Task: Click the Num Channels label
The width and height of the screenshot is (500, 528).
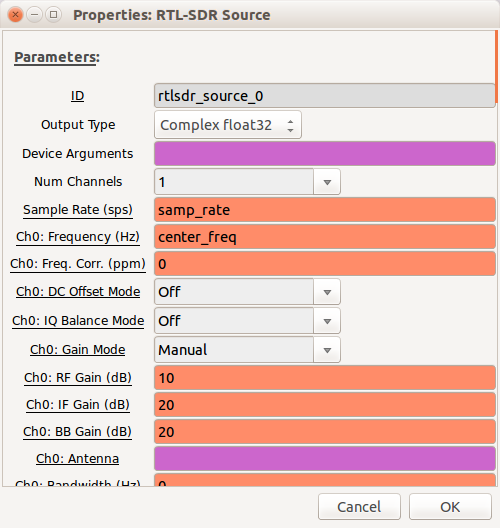Action: point(78,182)
